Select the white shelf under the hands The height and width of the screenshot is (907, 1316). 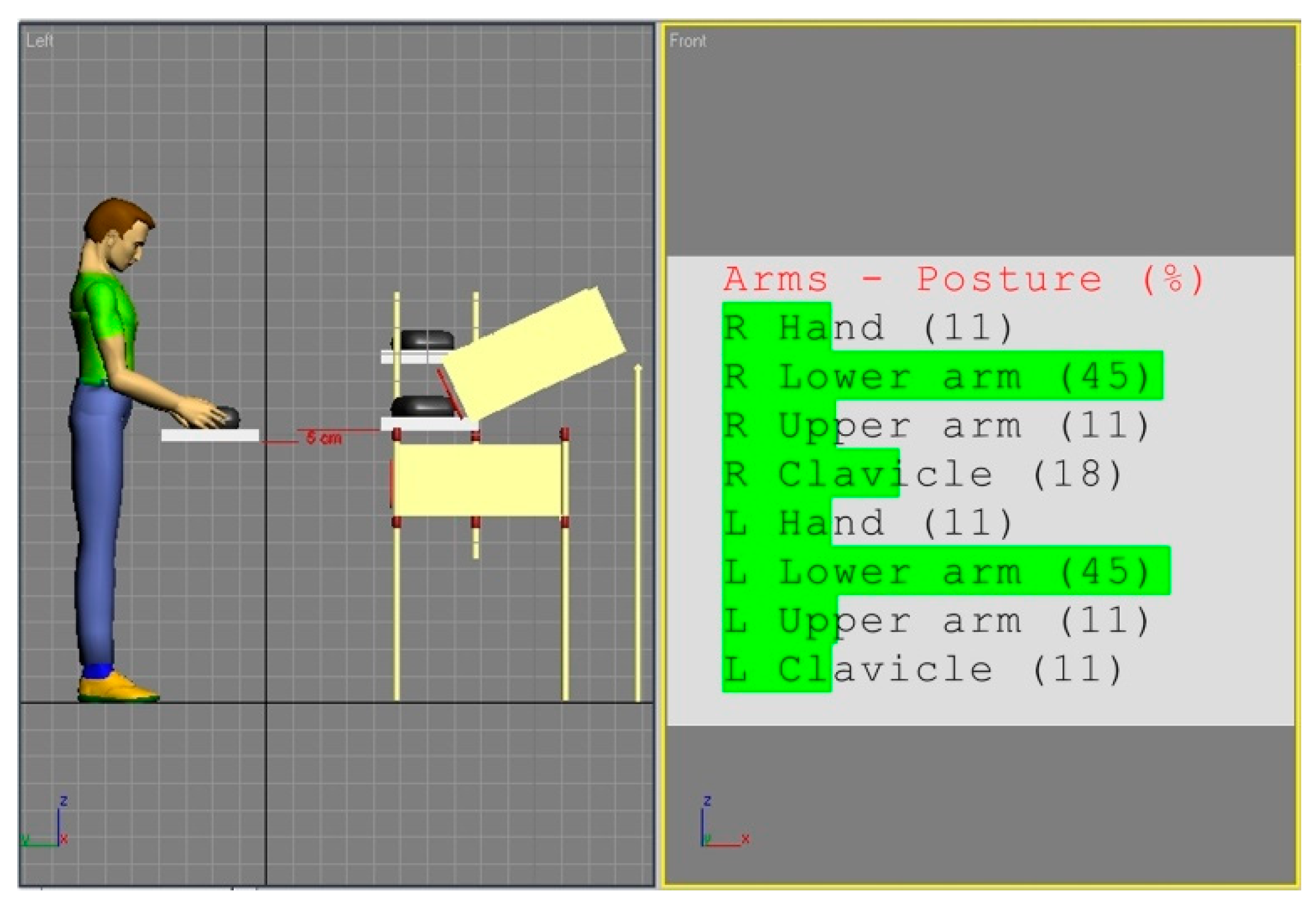tap(210, 435)
